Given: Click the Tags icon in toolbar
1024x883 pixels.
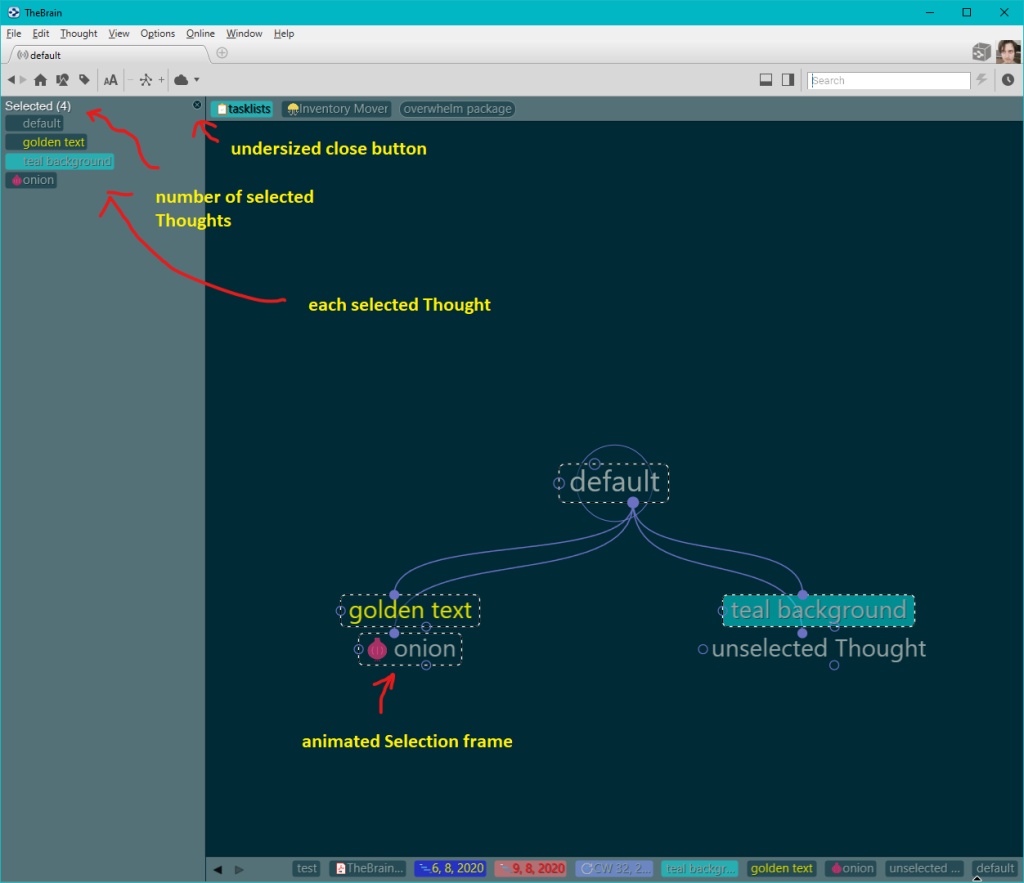Looking at the screenshot, I should point(84,80).
